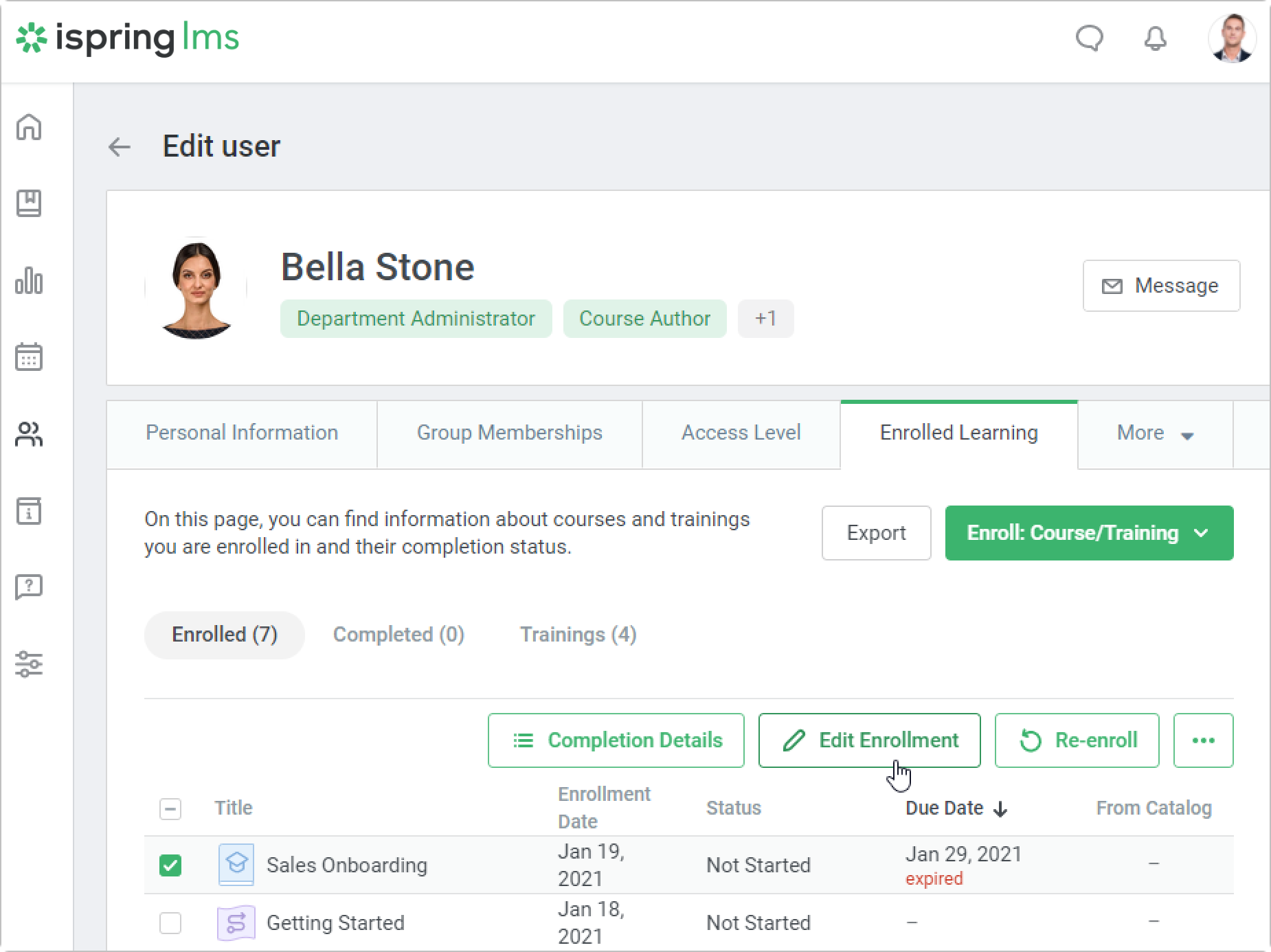1271x952 pixels.
Task: Check the Getting Started checkbox
Action: click(x=170, y=922)
